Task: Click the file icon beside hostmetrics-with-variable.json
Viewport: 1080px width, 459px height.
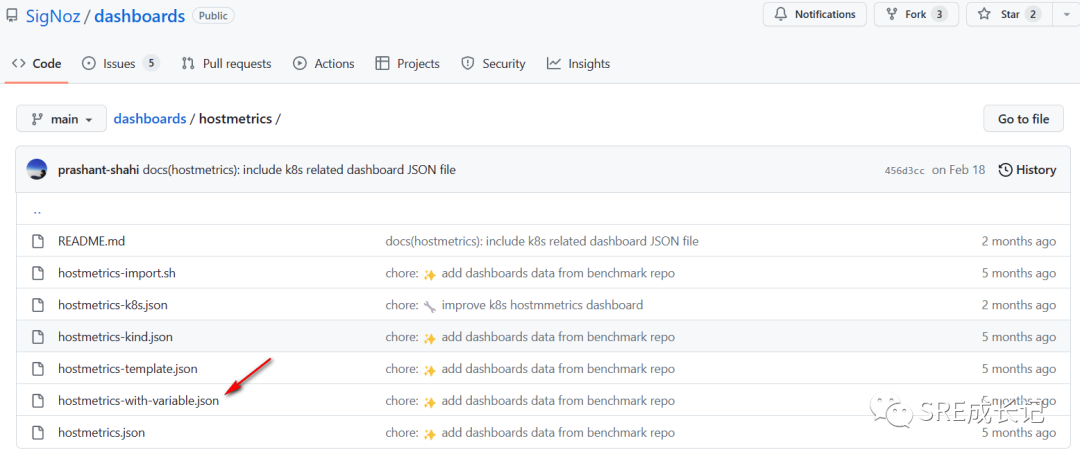Action: [38, 400]
